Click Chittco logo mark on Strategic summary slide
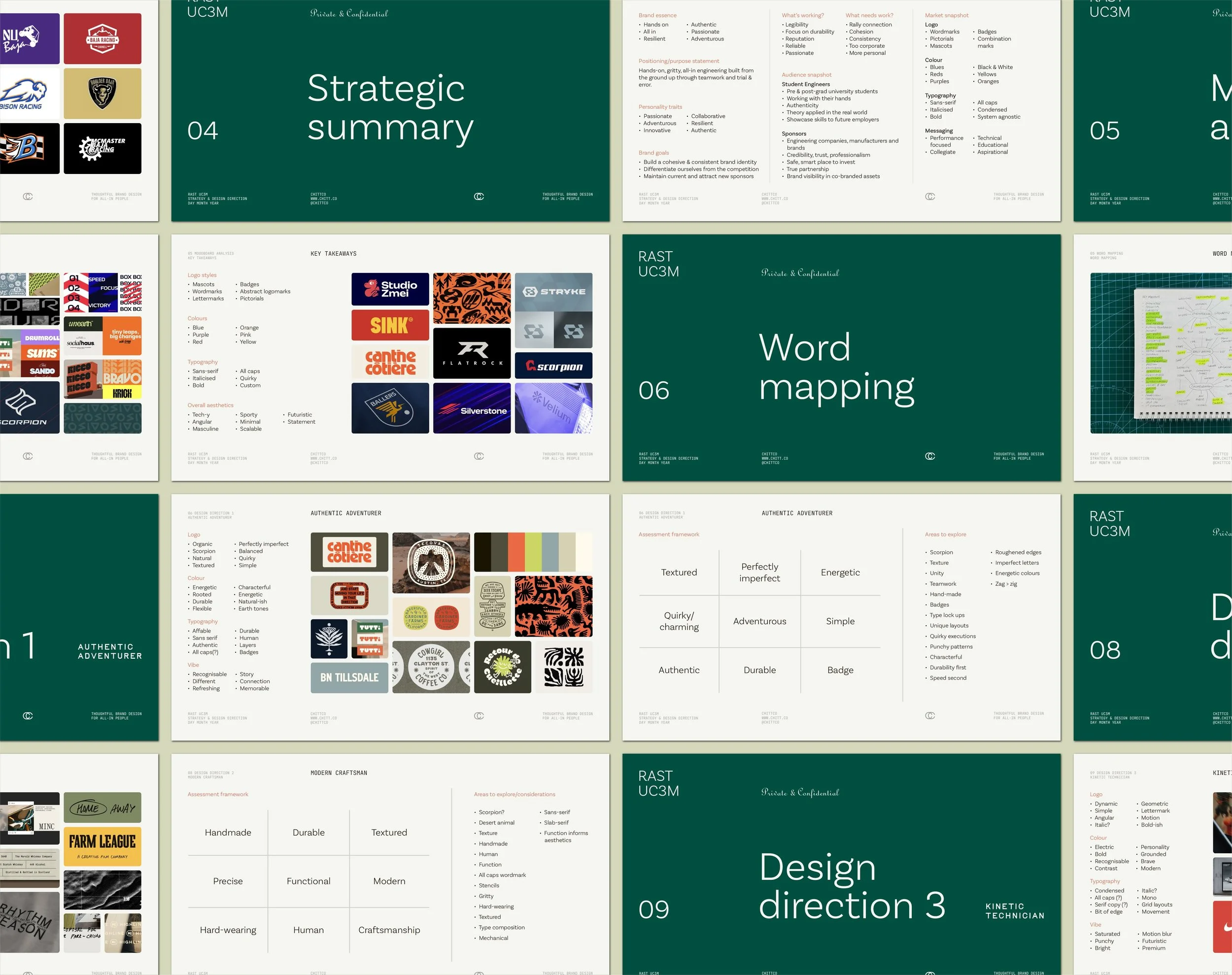 pos(479,197)
